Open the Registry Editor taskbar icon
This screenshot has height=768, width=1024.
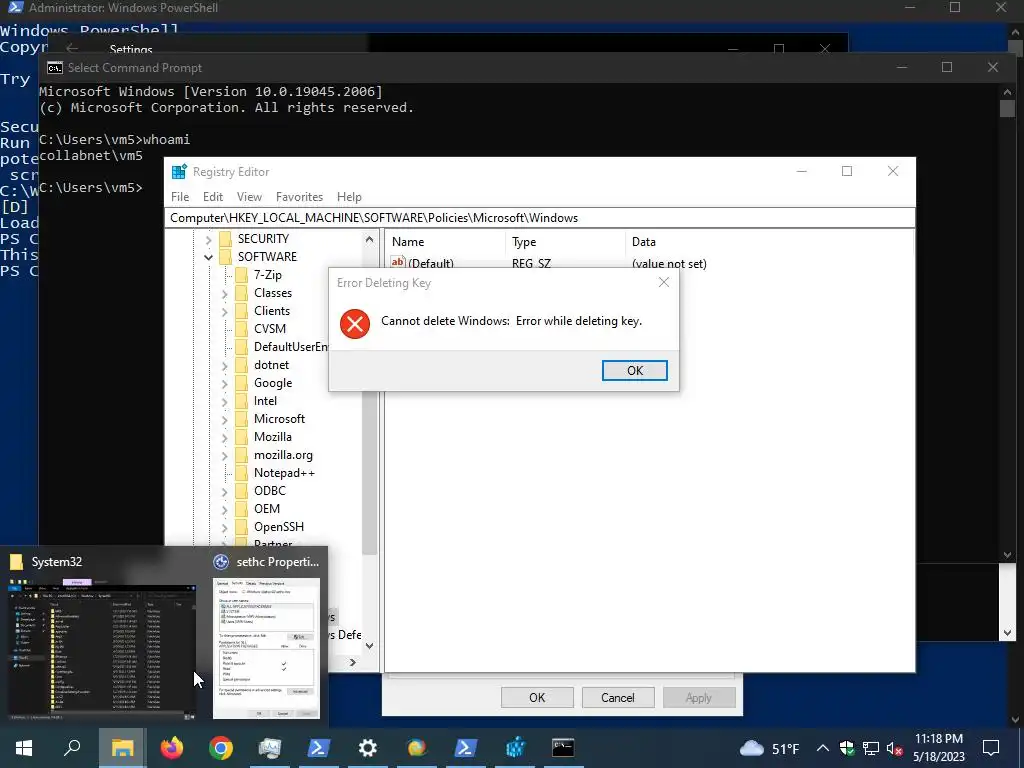(515, 748)
